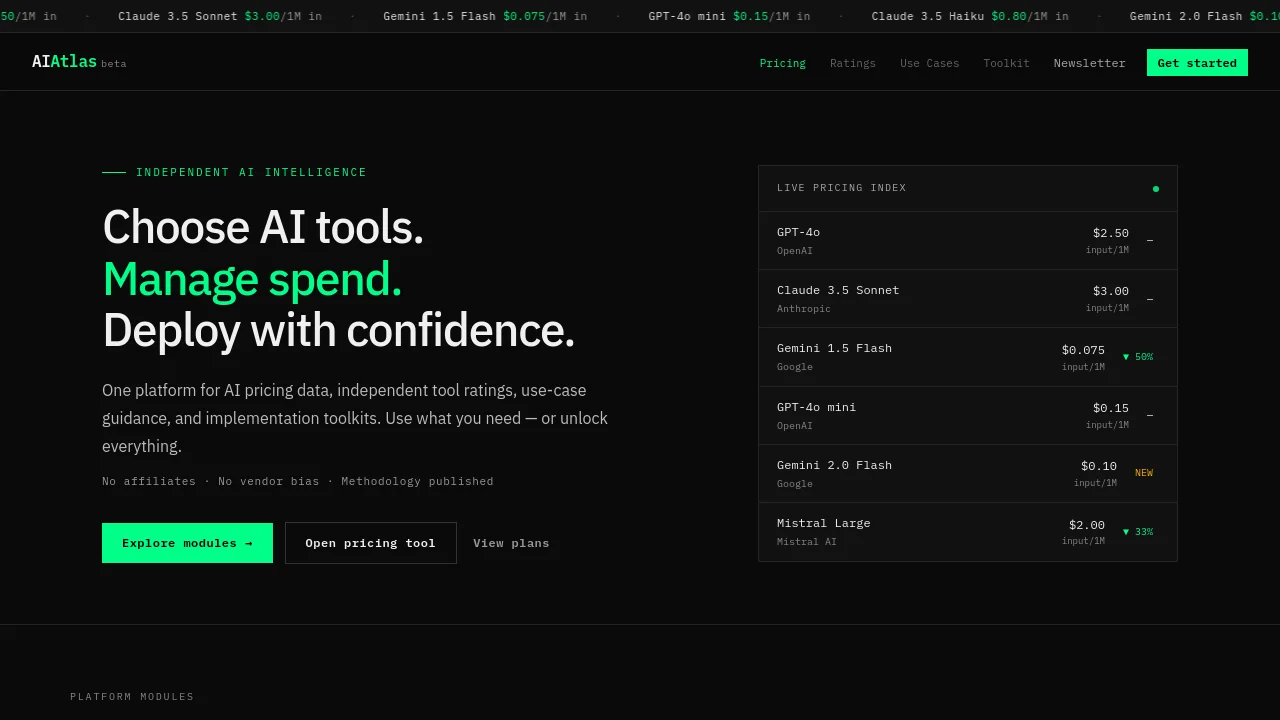The width and height of the screenshot is (1280, 720).
Task: Click the Newsletter link
Action: tap(1089, 63)
